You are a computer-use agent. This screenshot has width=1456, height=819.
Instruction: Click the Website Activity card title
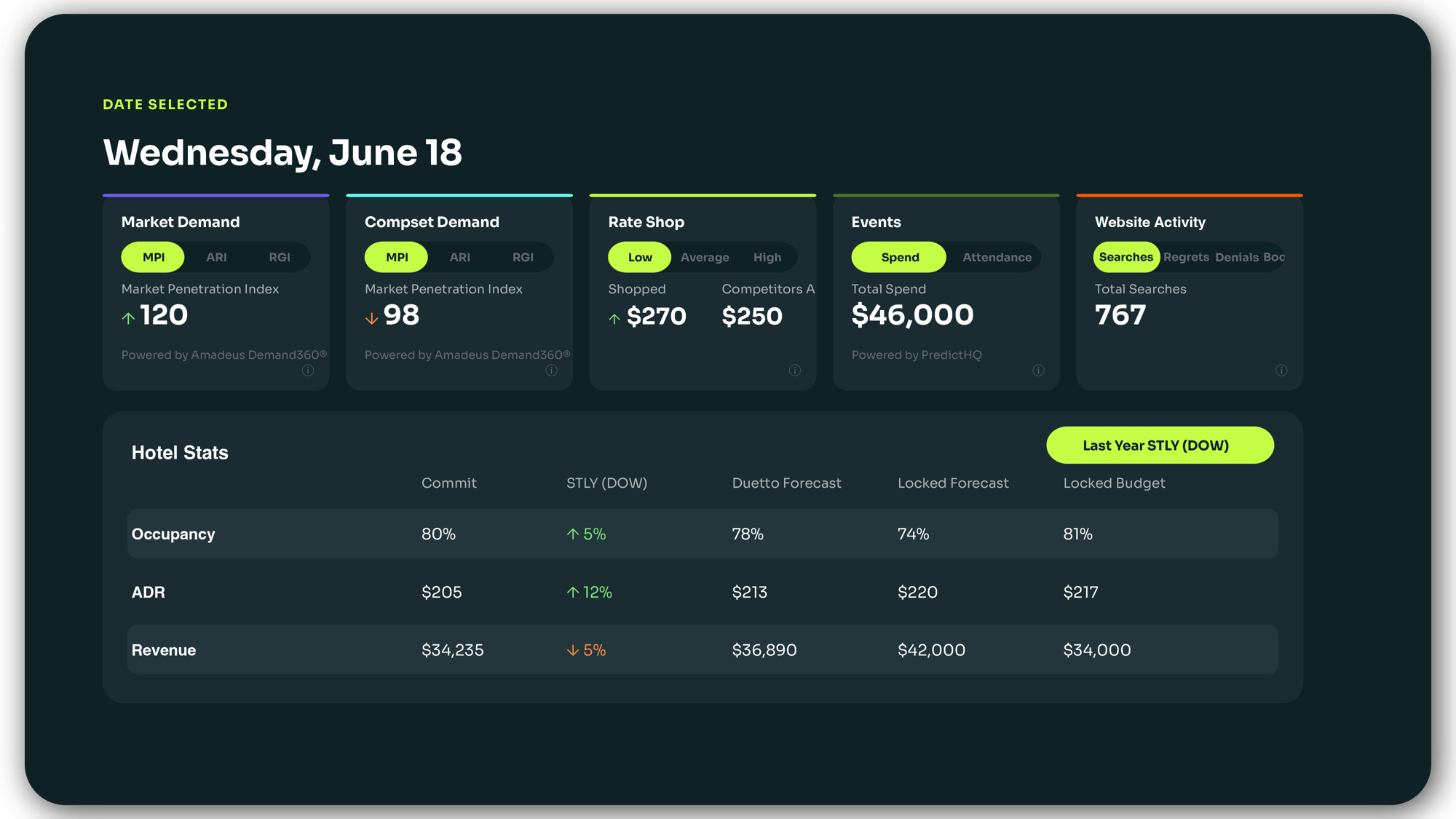(x=1150, y=222)
